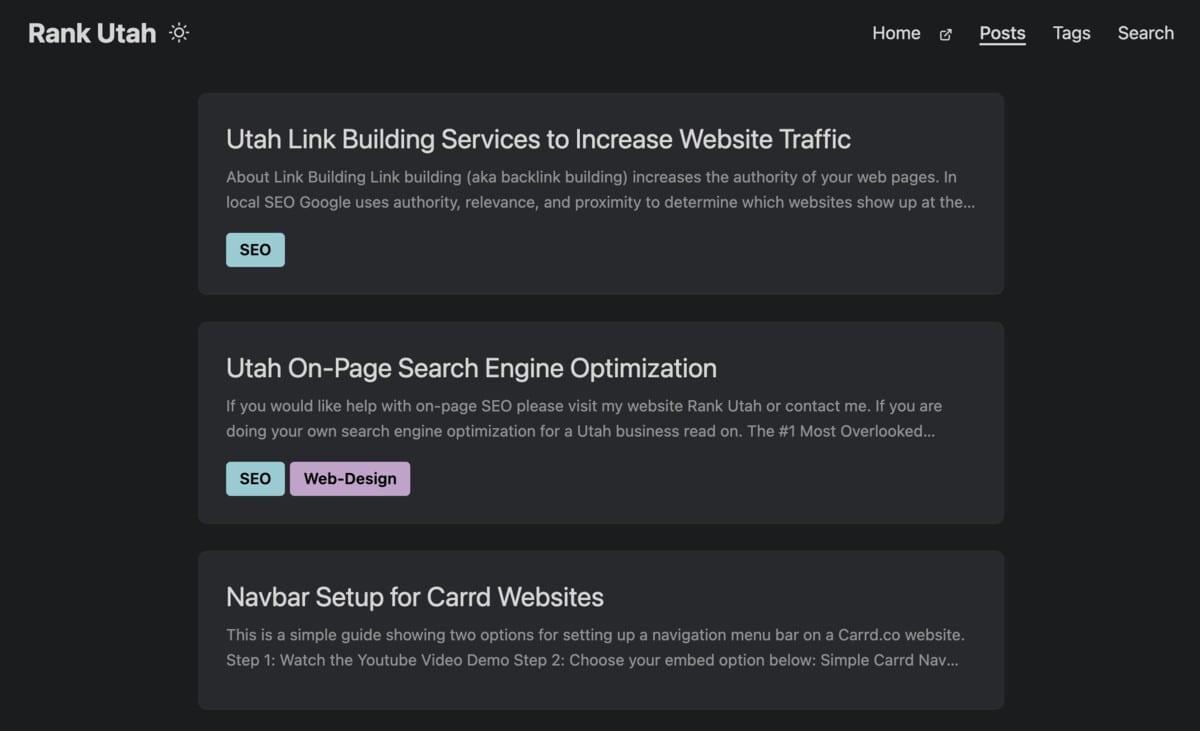Open the Home page
The image size is (1200, 731).
[x=896, y=33]
